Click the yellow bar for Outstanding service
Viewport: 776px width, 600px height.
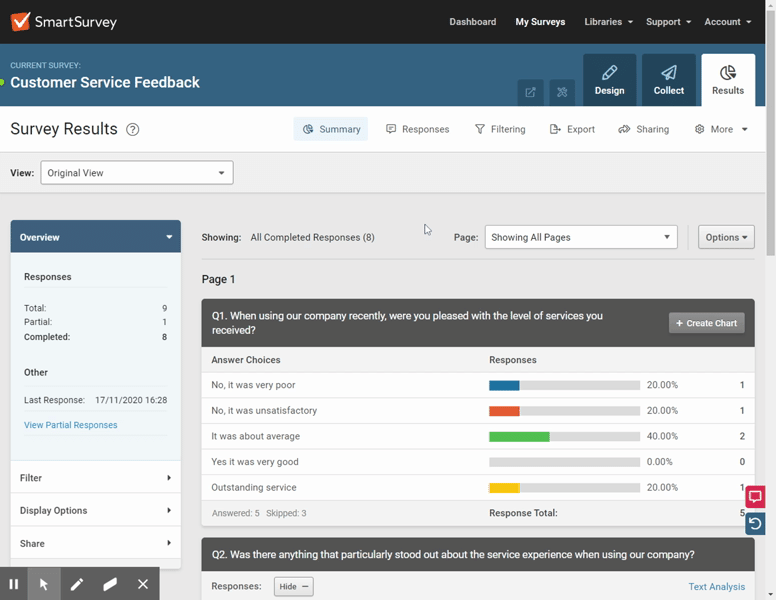click(504, 488)
